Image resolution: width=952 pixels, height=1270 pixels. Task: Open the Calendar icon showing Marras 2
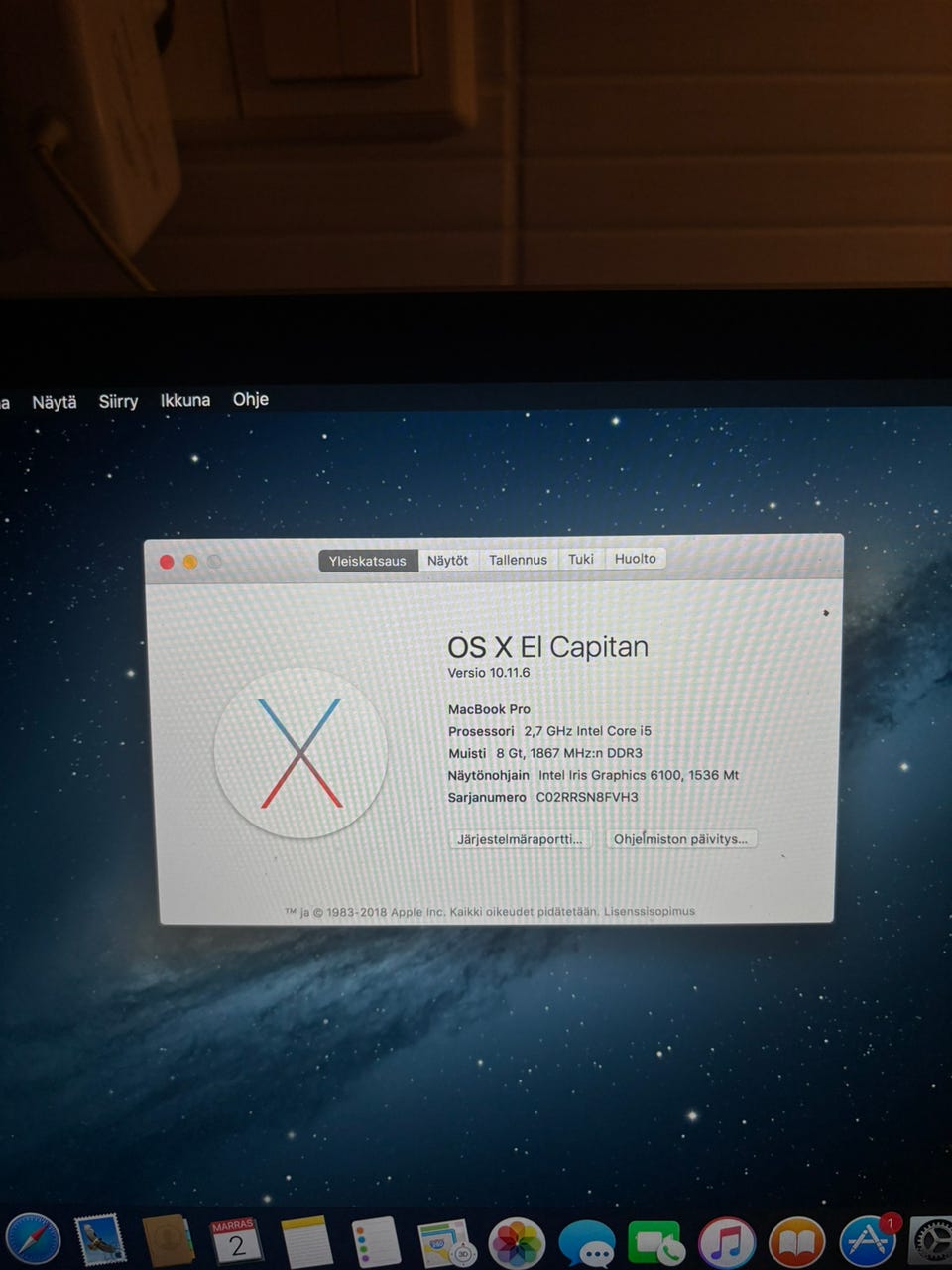click(236, 1242)
